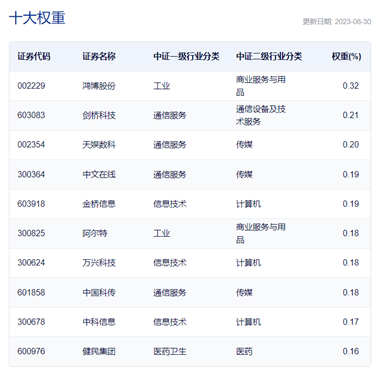Select security code 300624
The width and height of the screenshot is (380, 381).
pos(31,263)
